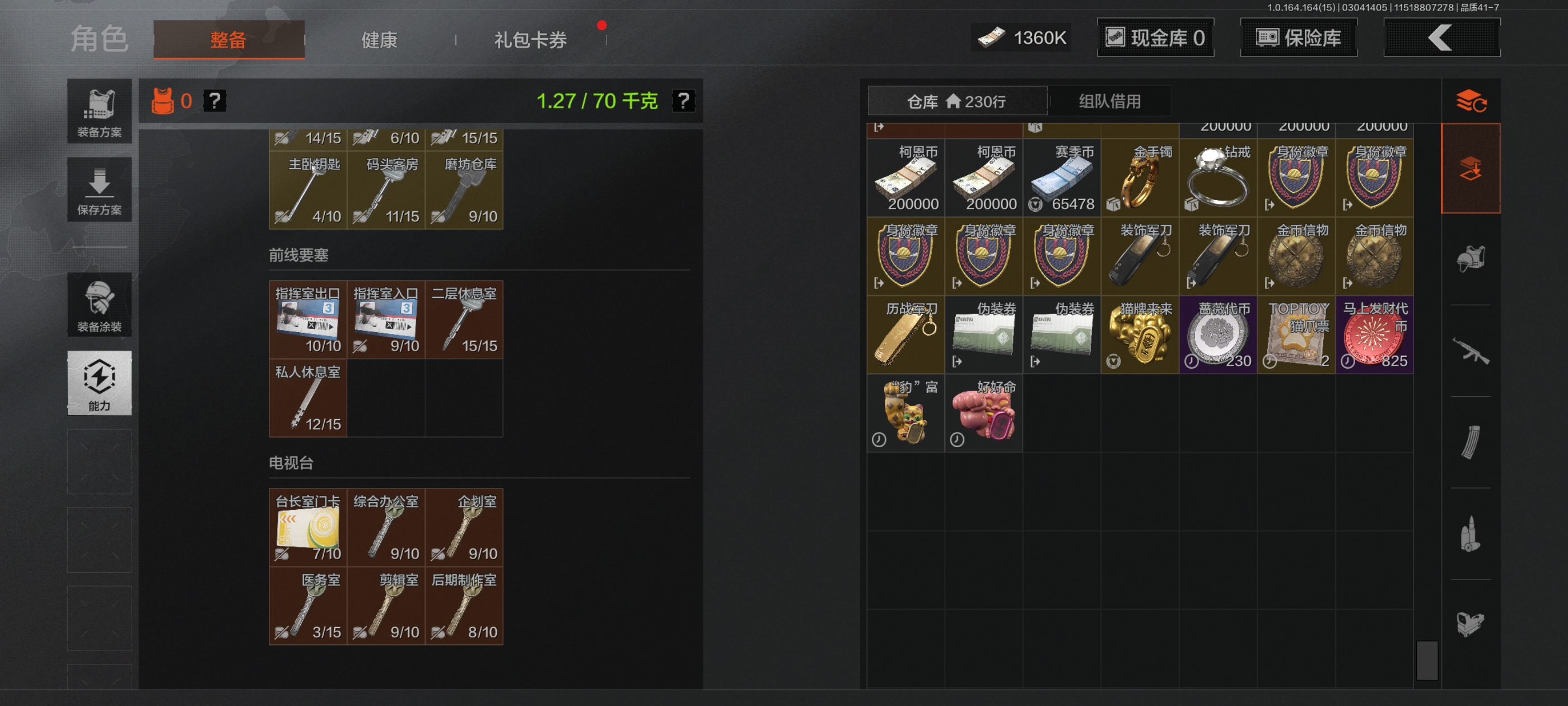Image resolution: width=1568 pixels, height=706 pixels.
Task: Click the back arrow button
Action: click(1441, 38)
